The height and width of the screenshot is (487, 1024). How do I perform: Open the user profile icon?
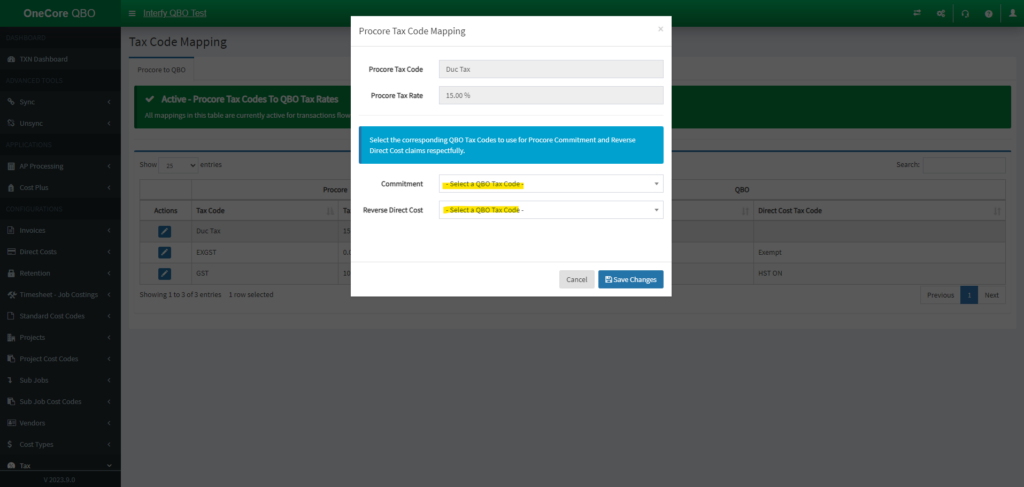[1012, 13]
